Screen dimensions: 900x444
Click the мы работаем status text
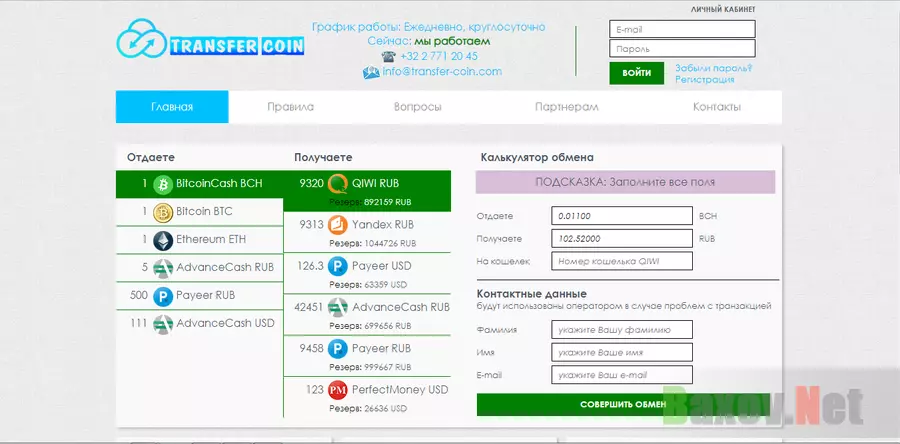[x=452, y=41]
